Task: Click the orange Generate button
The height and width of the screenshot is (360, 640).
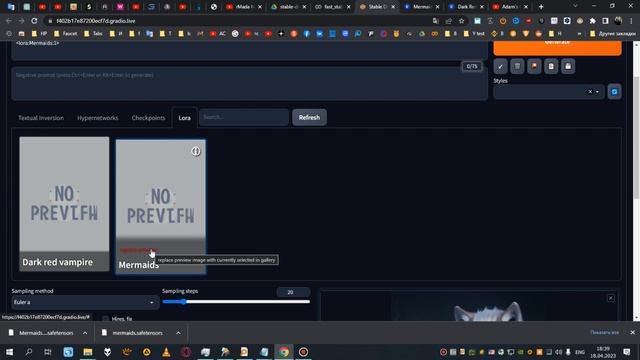Action: (x=557, y=47)
